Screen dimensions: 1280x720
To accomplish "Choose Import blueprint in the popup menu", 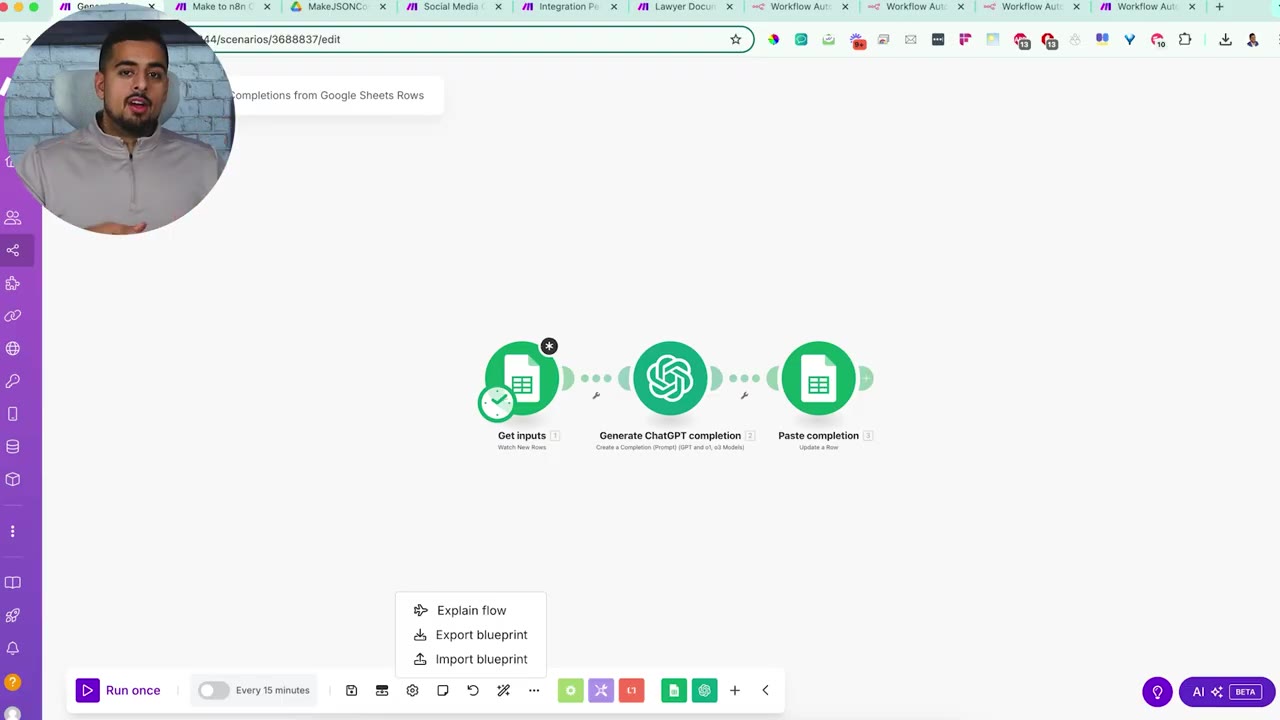I will (471, 659).
